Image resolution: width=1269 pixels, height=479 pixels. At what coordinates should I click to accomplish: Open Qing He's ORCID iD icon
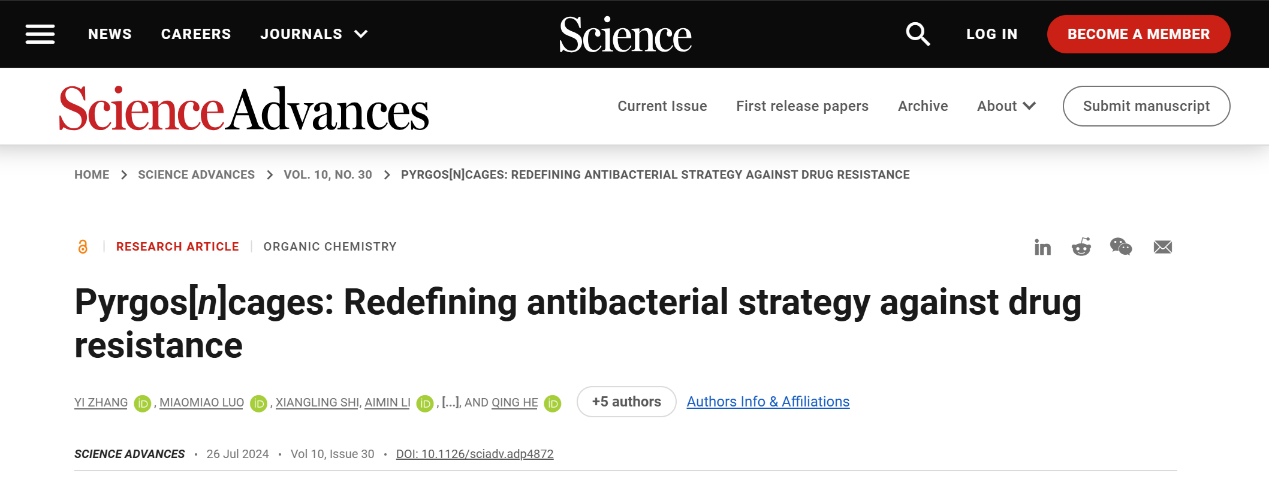tap(552, 403)
